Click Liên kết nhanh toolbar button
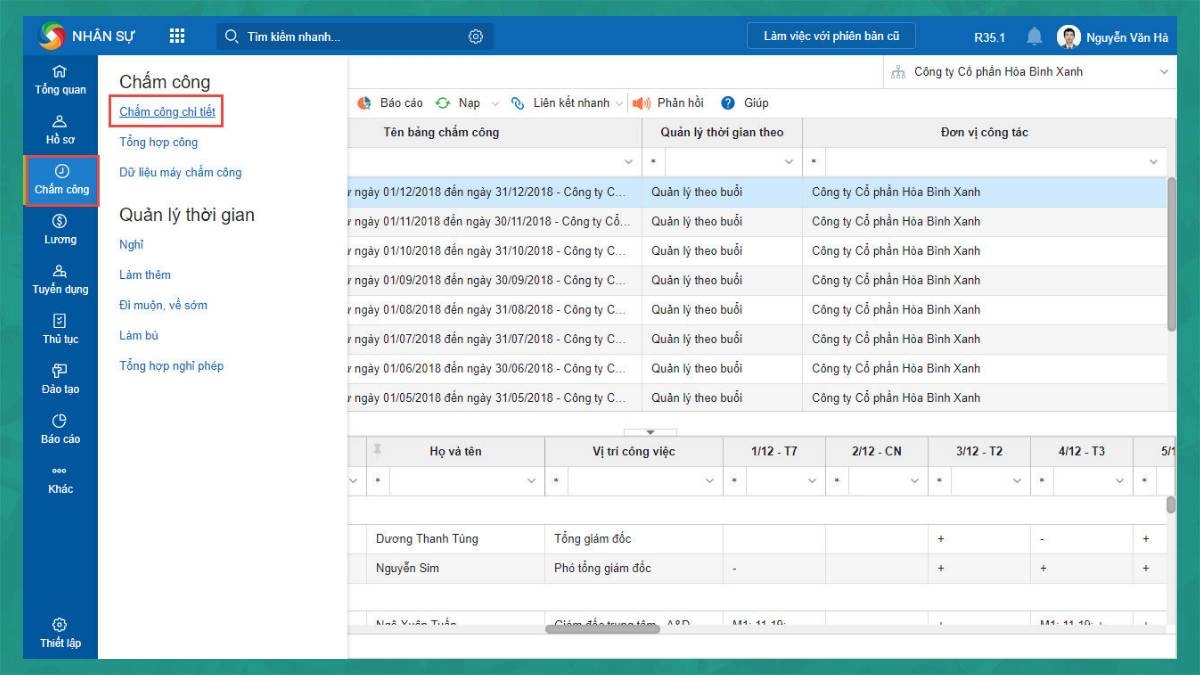The image size is (1200, 675). tap(561, 103)
